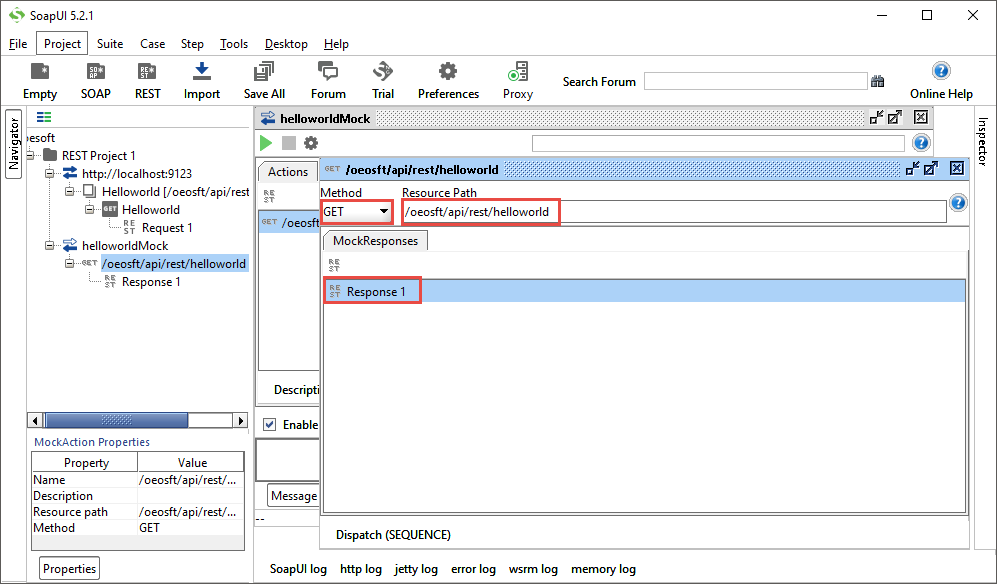Click the binoculars search forum icon
Screen dimensions: 997x584
click(877, 81)
